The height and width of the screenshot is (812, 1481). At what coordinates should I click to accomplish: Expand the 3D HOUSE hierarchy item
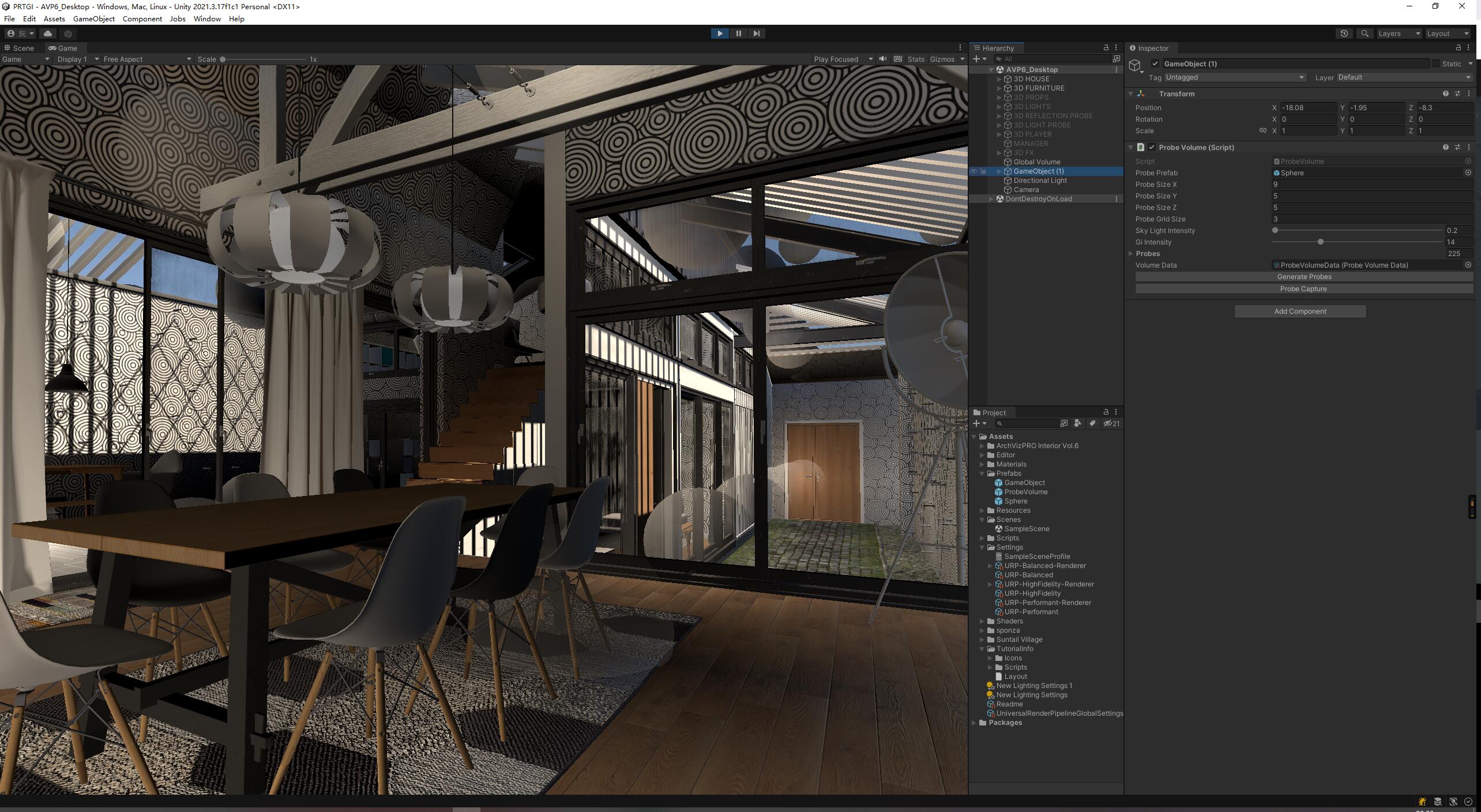(999, 79)
